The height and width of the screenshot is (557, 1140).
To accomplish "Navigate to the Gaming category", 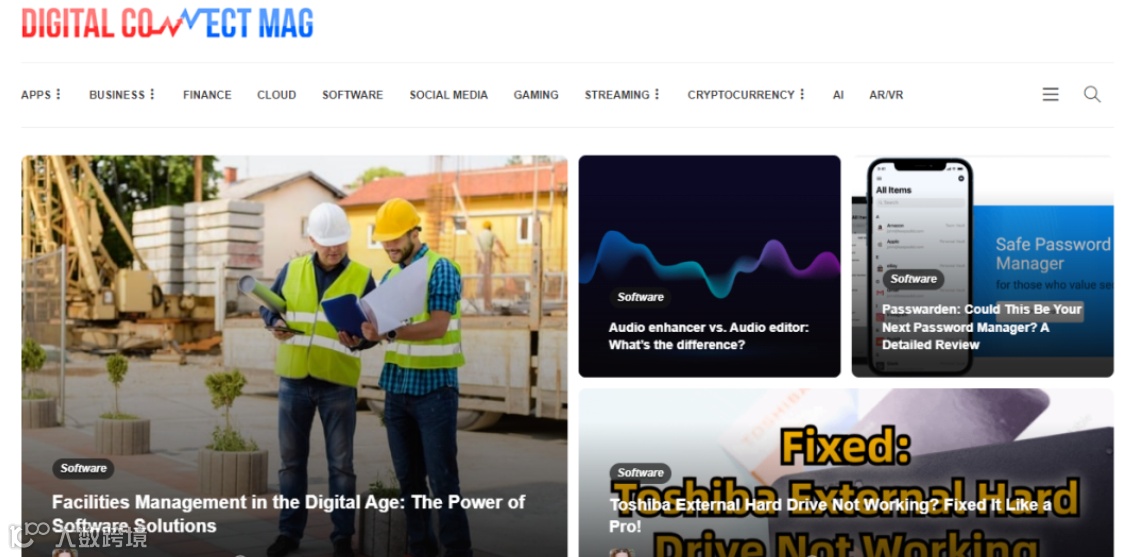I will coord(536,95).
